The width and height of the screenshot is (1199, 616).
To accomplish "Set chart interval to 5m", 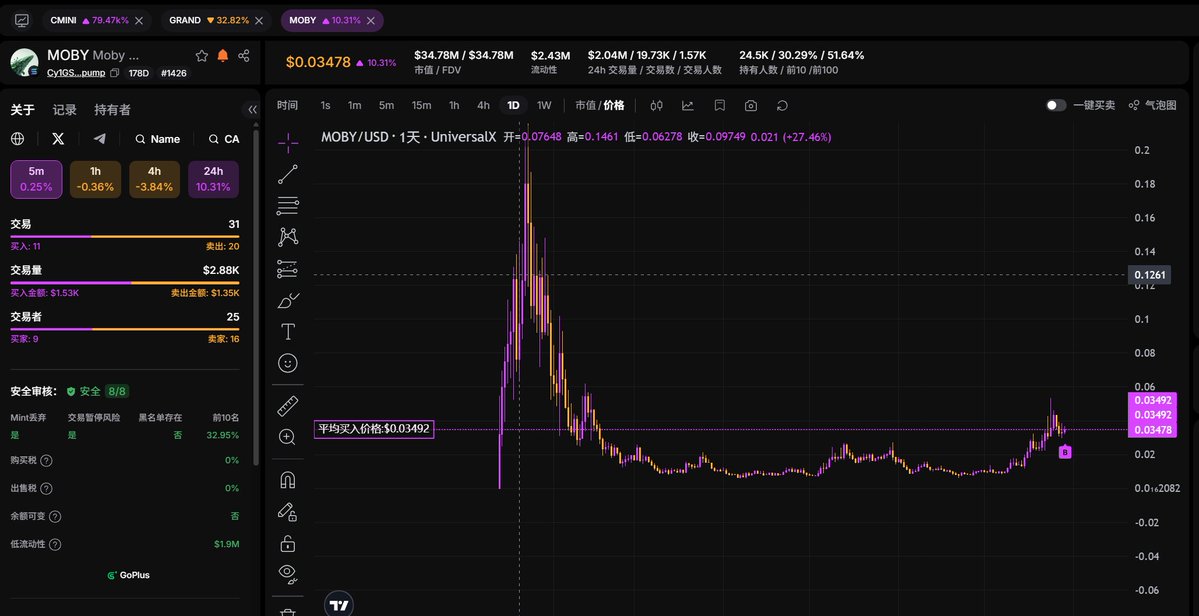I will pos(386,105).
